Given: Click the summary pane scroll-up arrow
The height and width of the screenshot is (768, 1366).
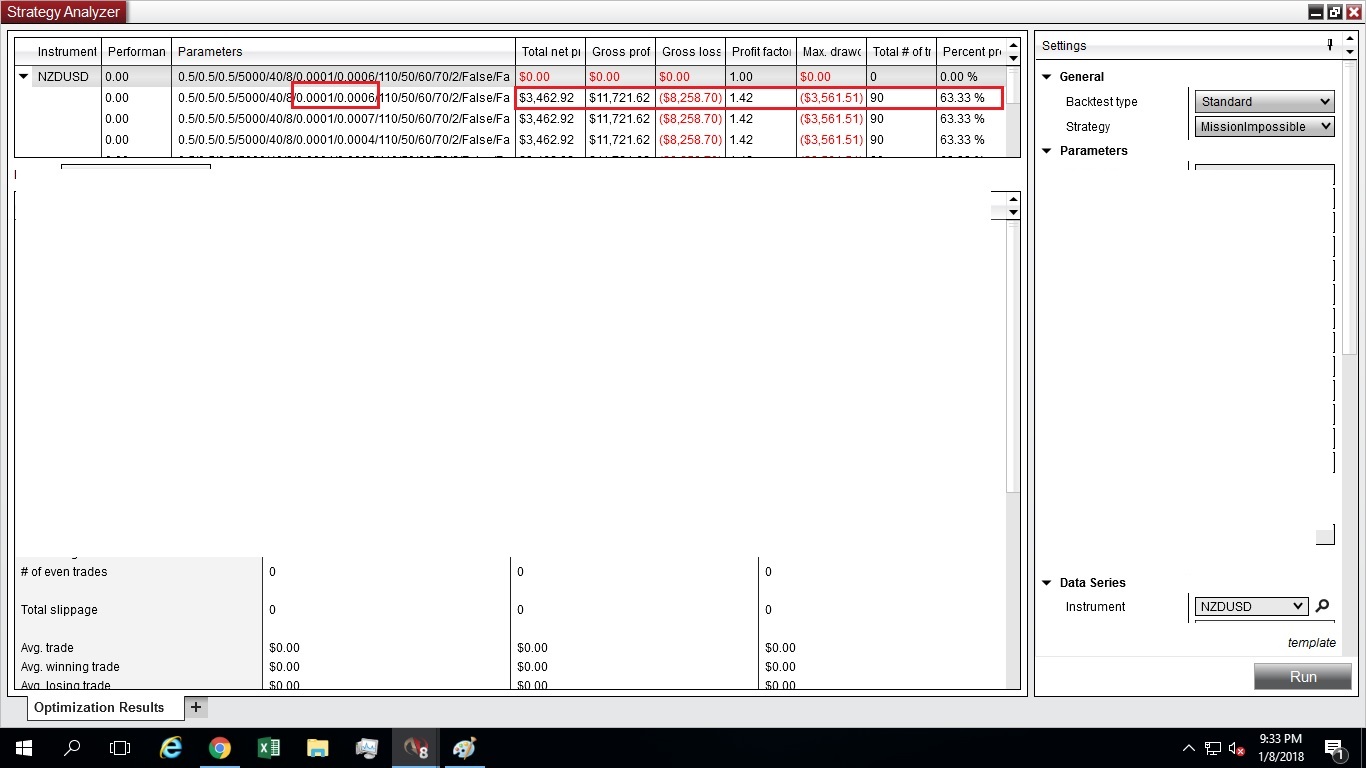Looking at the screenshot, I should click(1013, 199).
